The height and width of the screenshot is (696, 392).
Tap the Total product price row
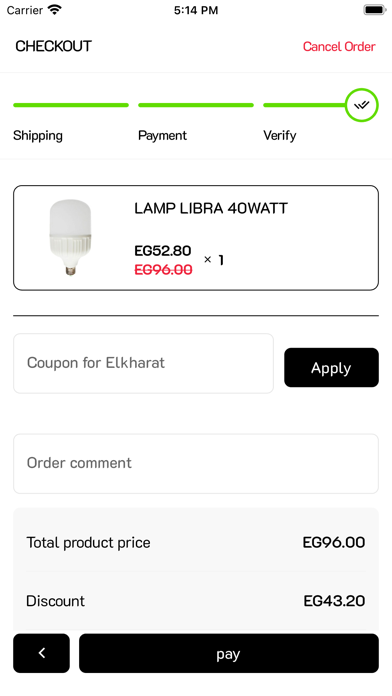click(196, 542)
